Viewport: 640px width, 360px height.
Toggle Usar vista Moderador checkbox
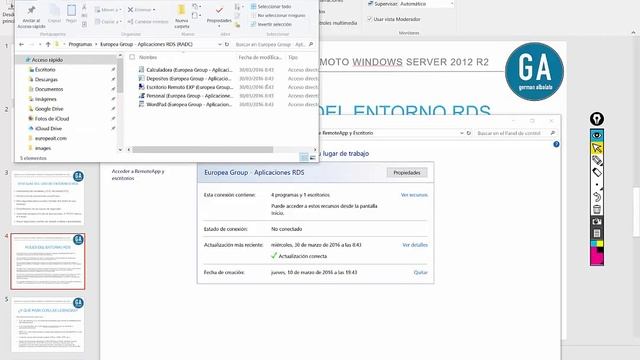click(369, 19)
